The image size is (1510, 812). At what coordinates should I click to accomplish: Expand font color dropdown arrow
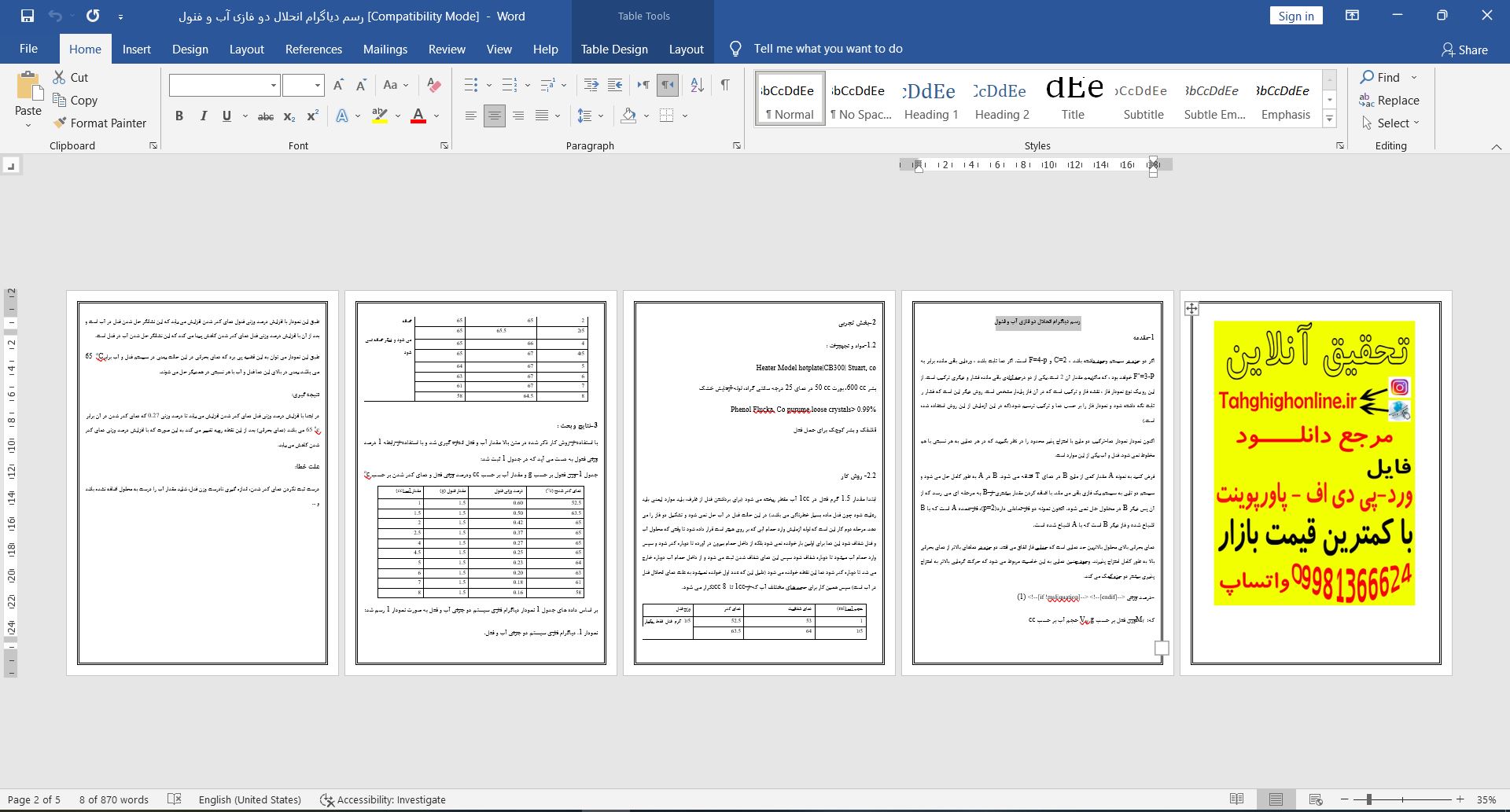click(x=436, y=116)
